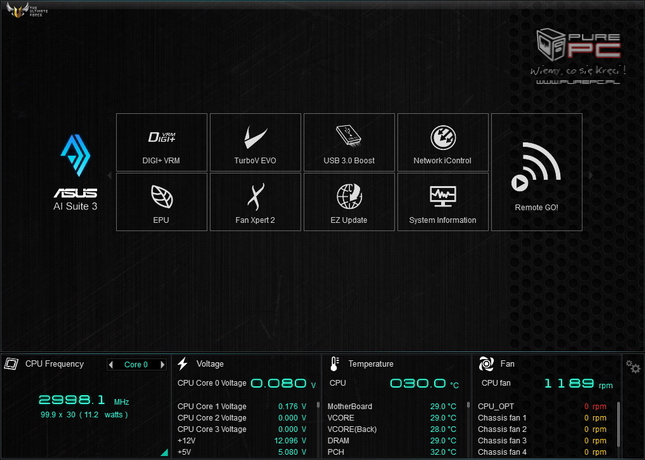This screenshot has width=645, height=460.
Task: Open the DIGI+ VRM tile
Action: pyautogui.click(x=162, y=142)
